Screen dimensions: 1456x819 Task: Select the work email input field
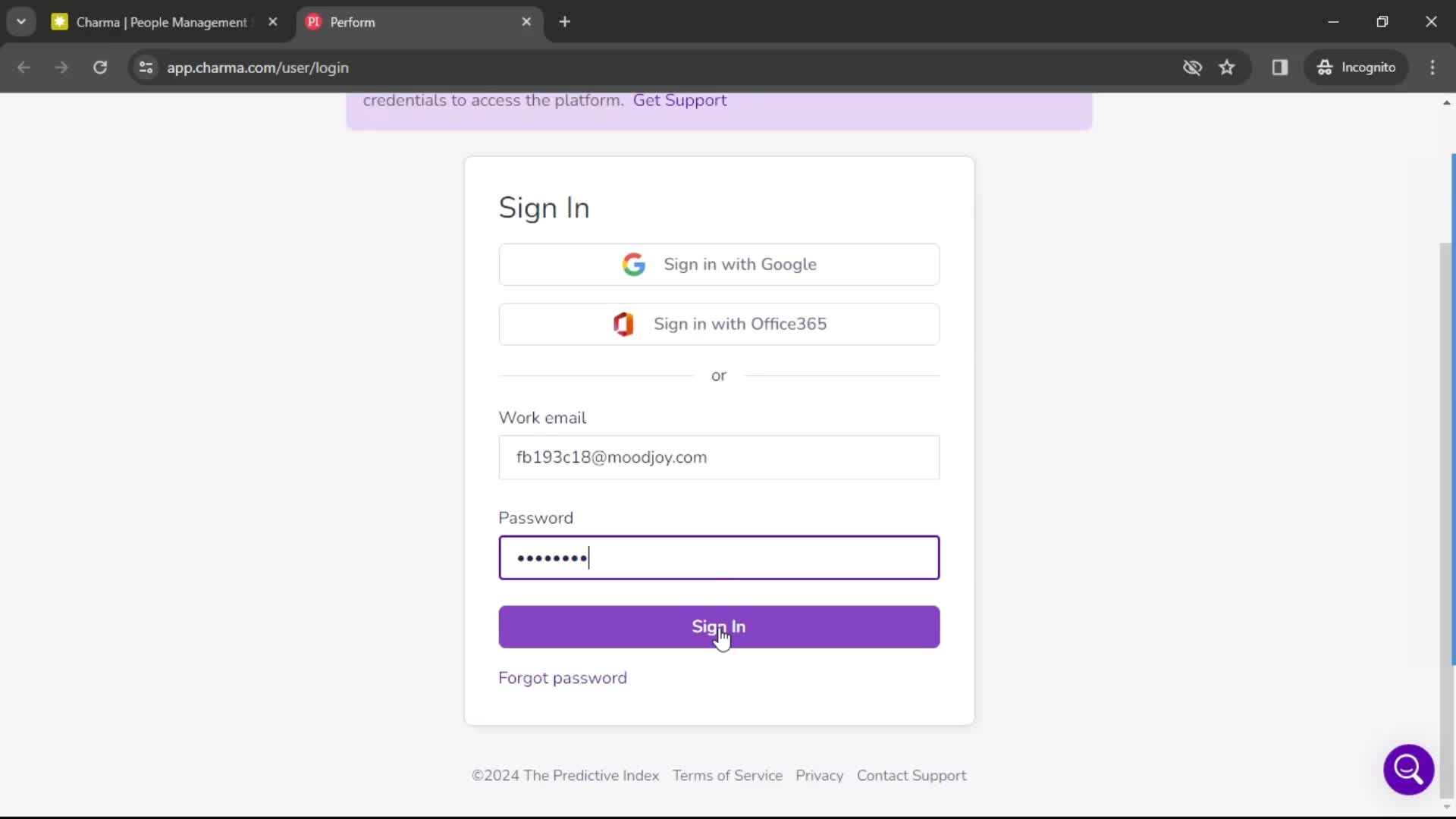719,457
